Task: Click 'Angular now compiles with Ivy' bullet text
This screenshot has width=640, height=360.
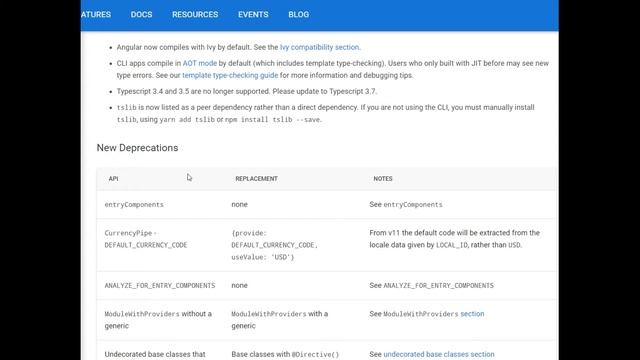Action: click(238, 47)
